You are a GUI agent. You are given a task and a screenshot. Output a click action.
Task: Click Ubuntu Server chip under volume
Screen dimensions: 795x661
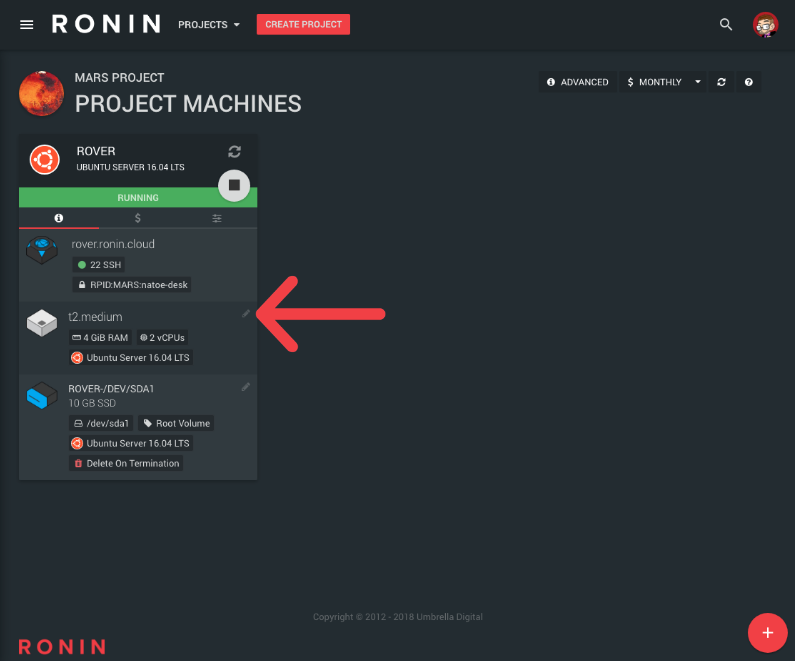(x=131, y=443)
